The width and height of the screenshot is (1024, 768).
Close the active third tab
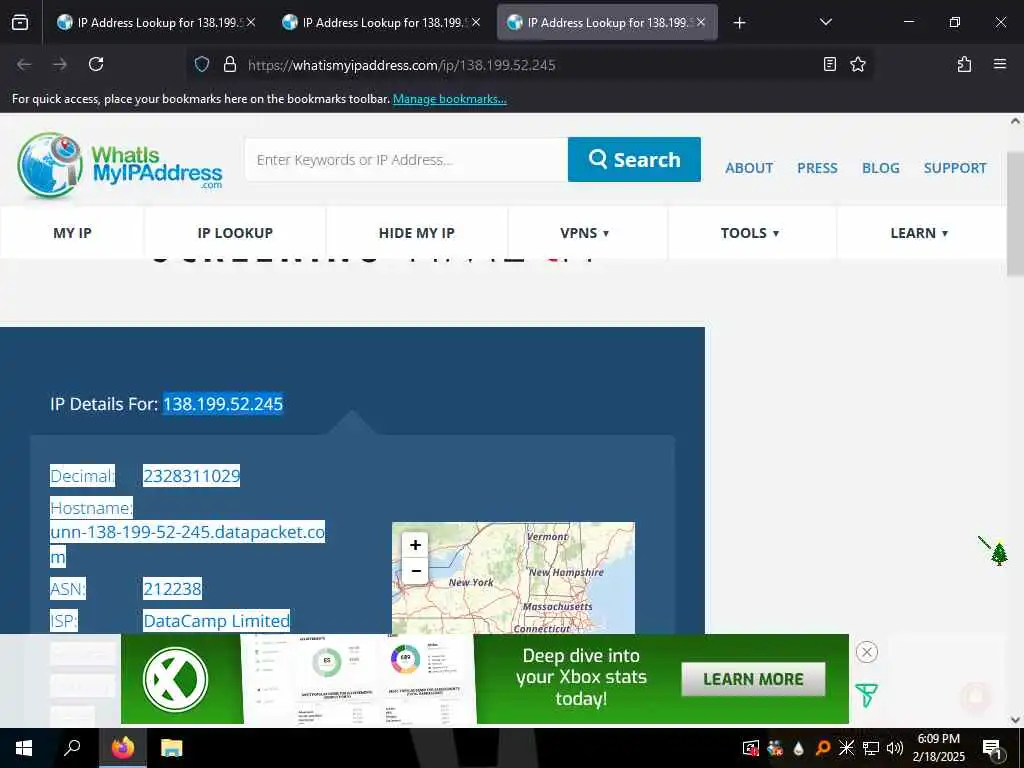point(701,22)
